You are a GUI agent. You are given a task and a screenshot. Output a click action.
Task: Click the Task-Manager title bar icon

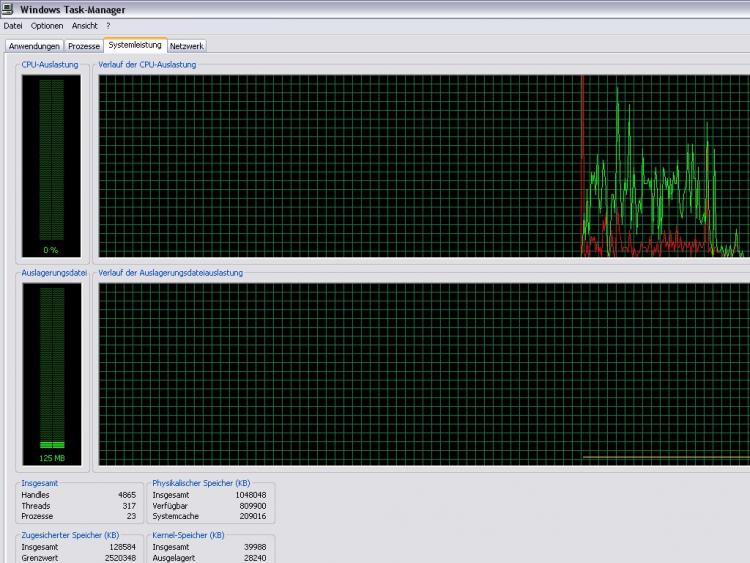(7, 9)
